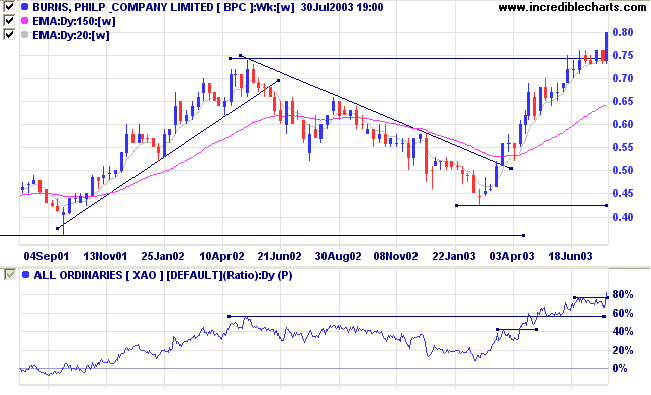651x395 pixels.
Task: Click the 20% ratio axis value
Action: click(623, 350)
